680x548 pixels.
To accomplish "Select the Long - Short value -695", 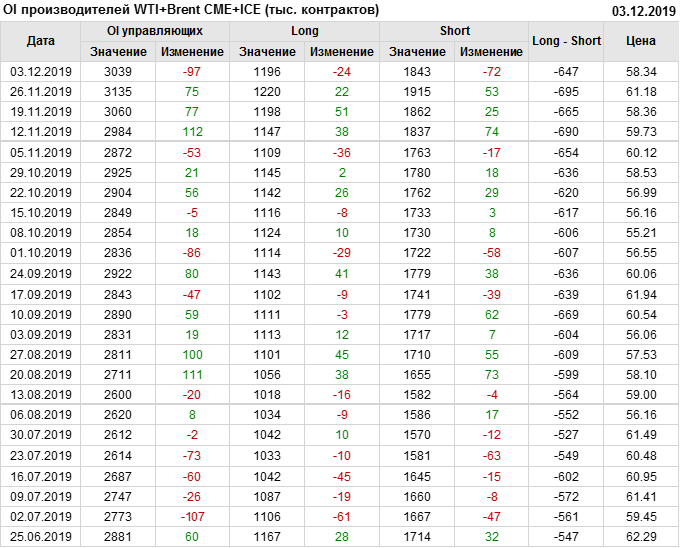I will coord(567,92).
